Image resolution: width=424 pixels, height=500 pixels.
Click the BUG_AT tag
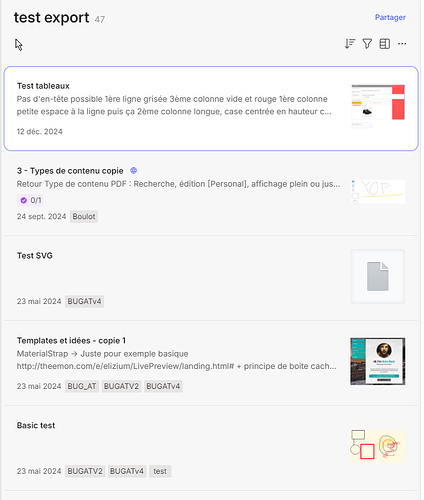[x=82, y=386]
